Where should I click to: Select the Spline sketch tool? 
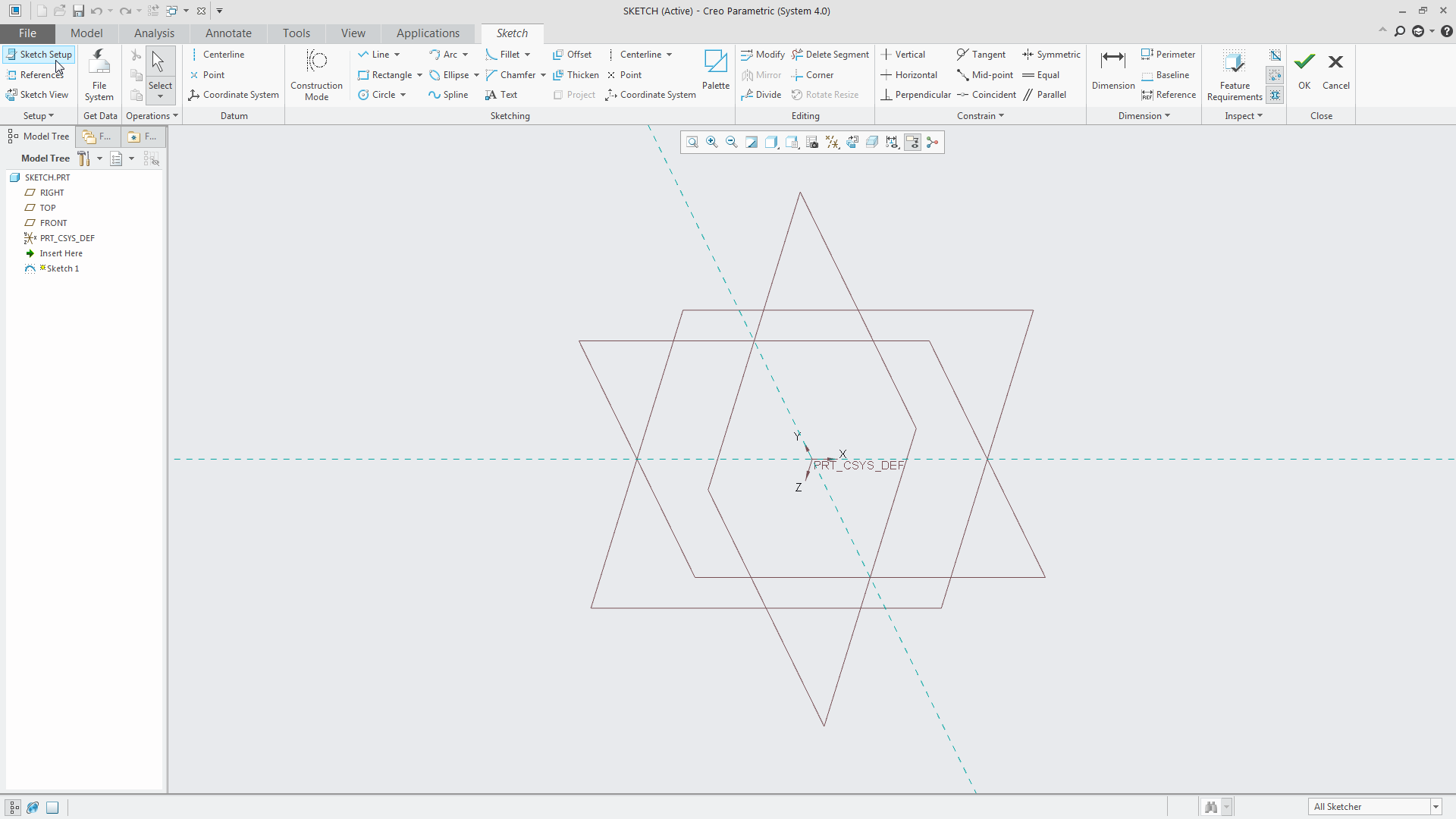point(448,95)
